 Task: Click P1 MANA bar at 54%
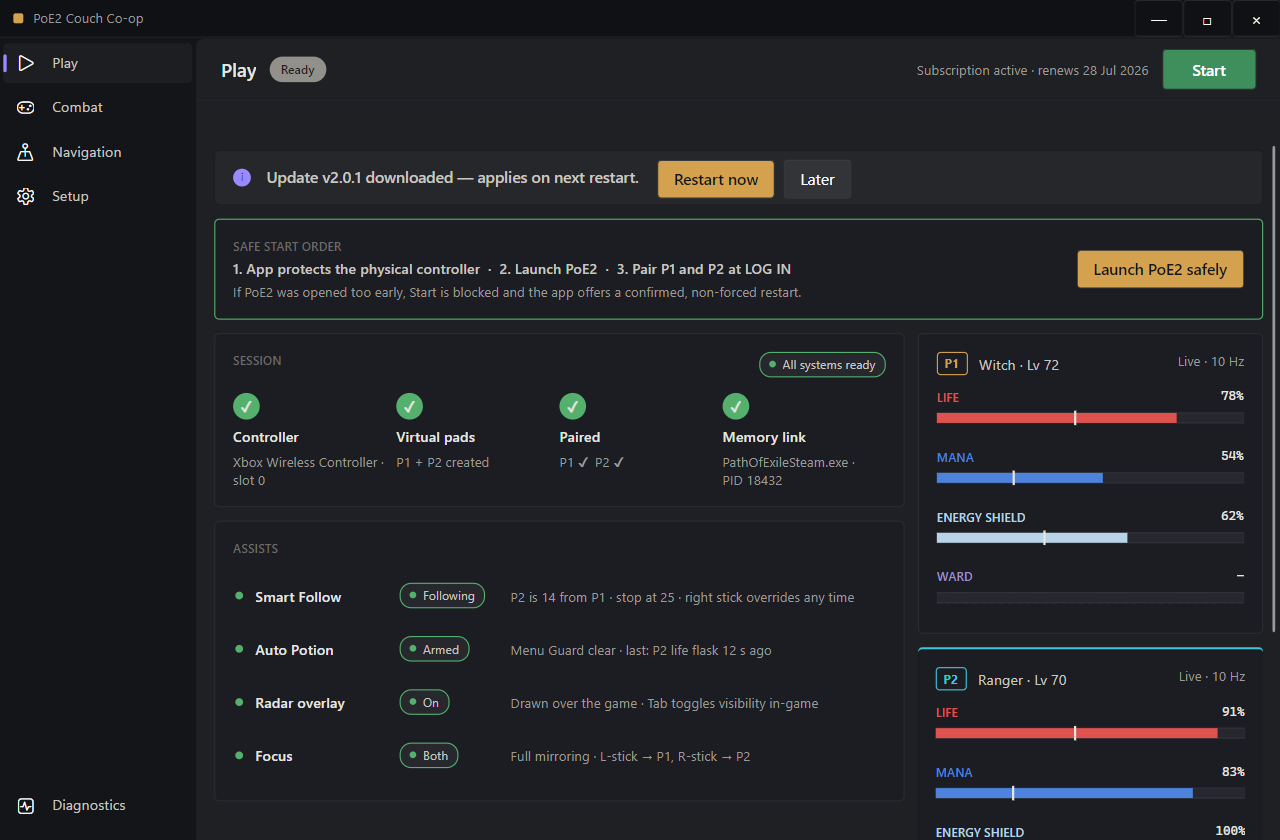click(x=1090, y=477)
